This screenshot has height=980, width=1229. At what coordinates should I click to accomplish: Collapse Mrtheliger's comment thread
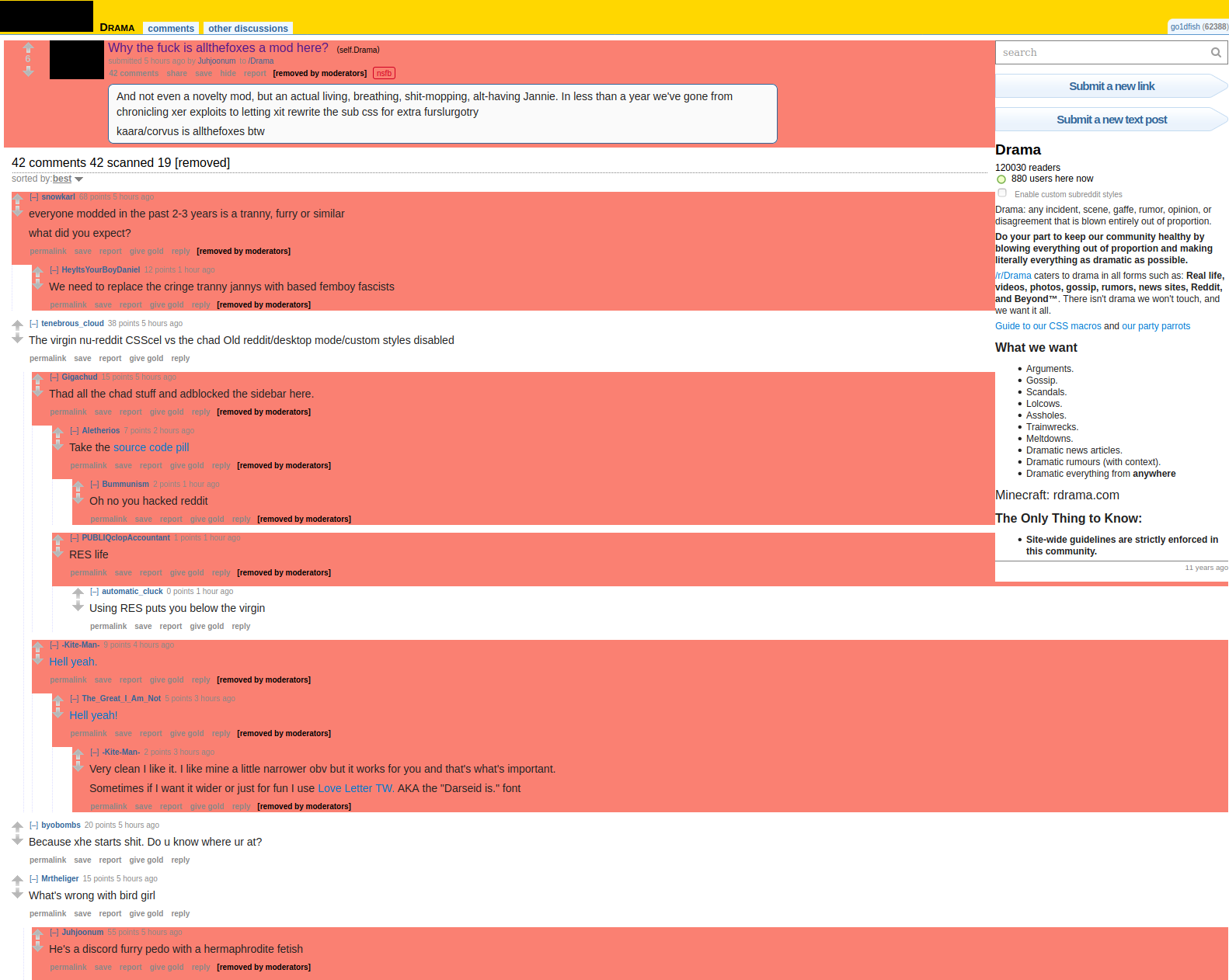(34, 879)
